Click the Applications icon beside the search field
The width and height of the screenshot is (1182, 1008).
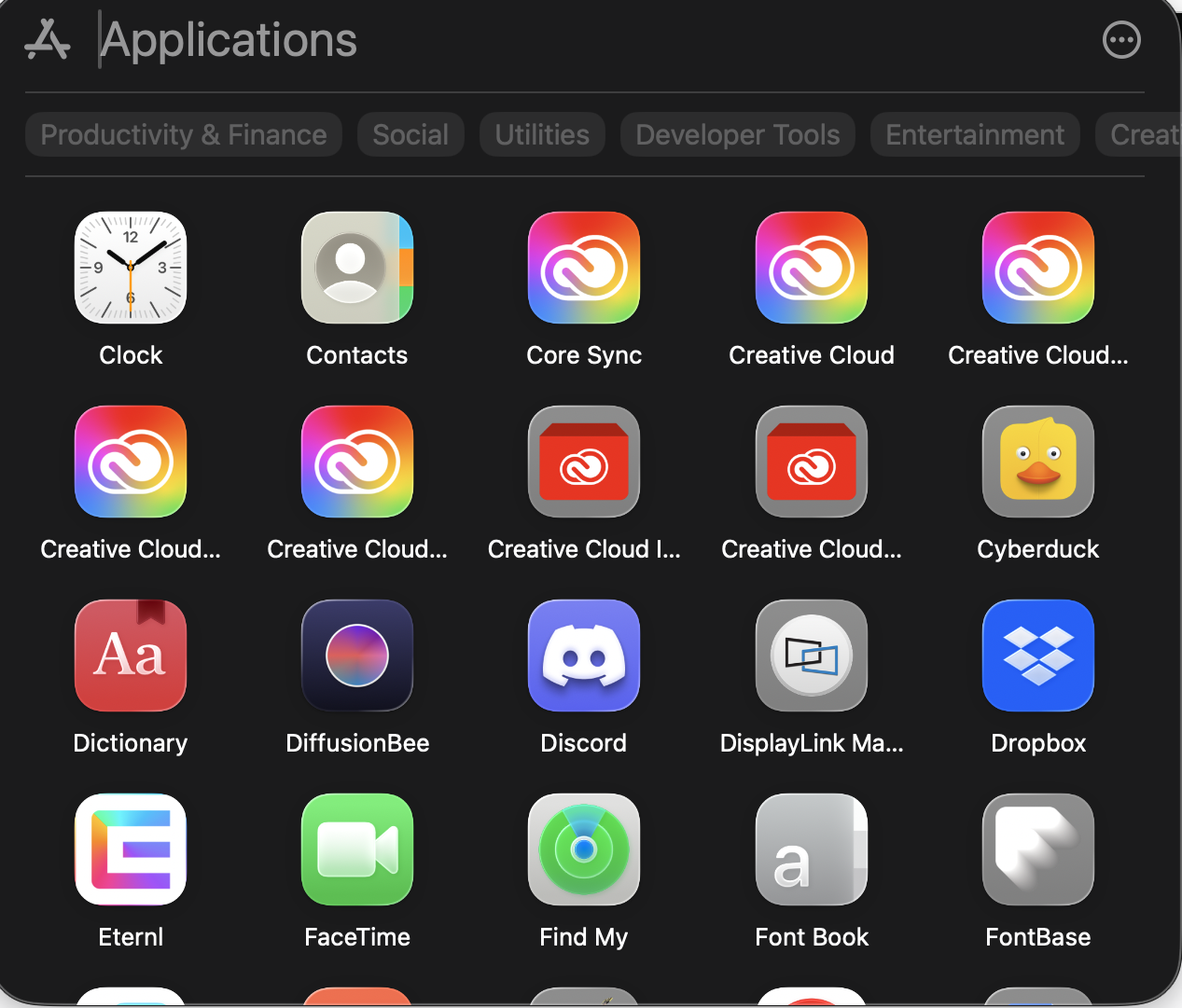coord(48,40)
